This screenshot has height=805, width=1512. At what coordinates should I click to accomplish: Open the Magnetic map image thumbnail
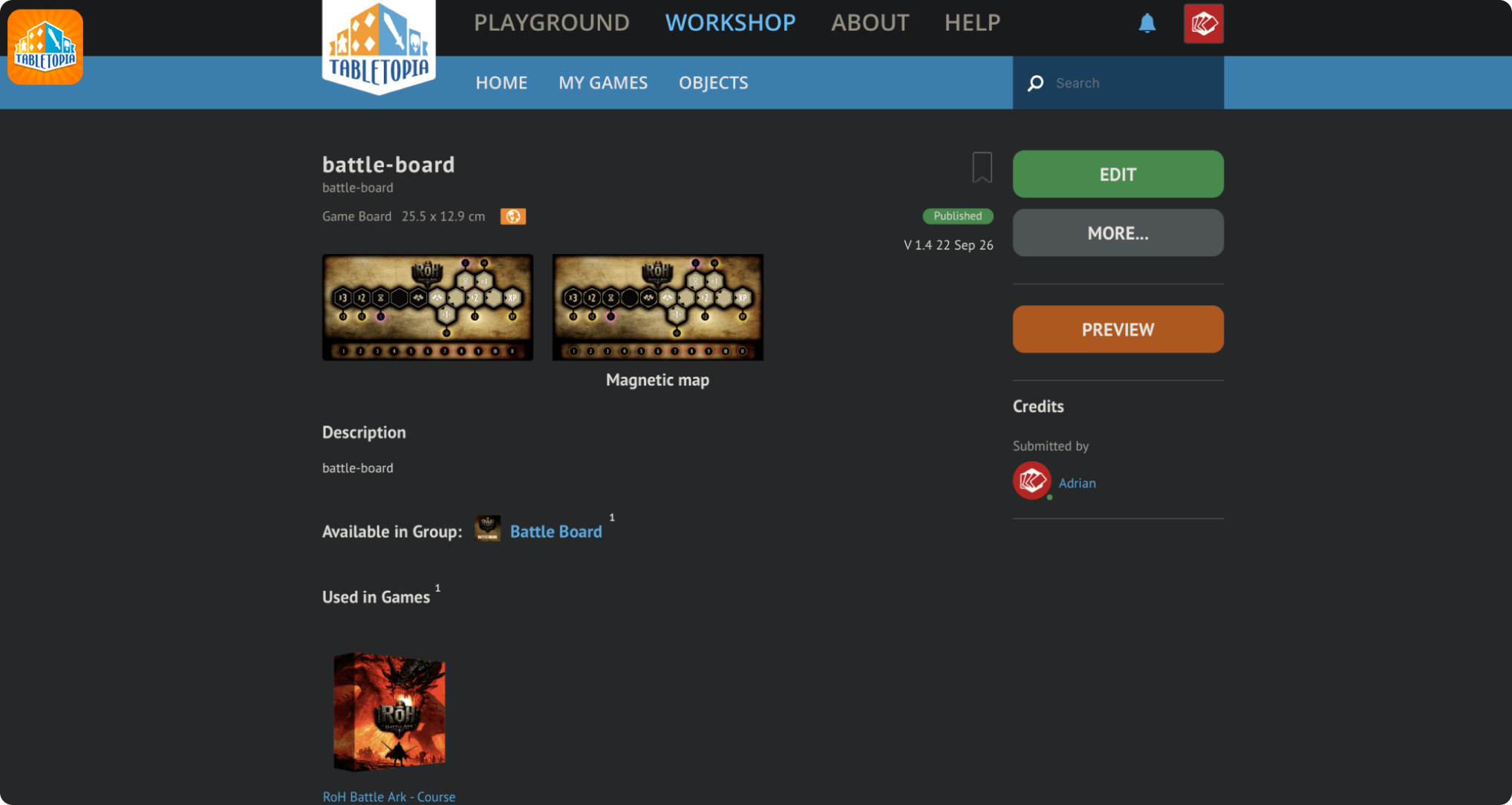[x=658, y=307]
